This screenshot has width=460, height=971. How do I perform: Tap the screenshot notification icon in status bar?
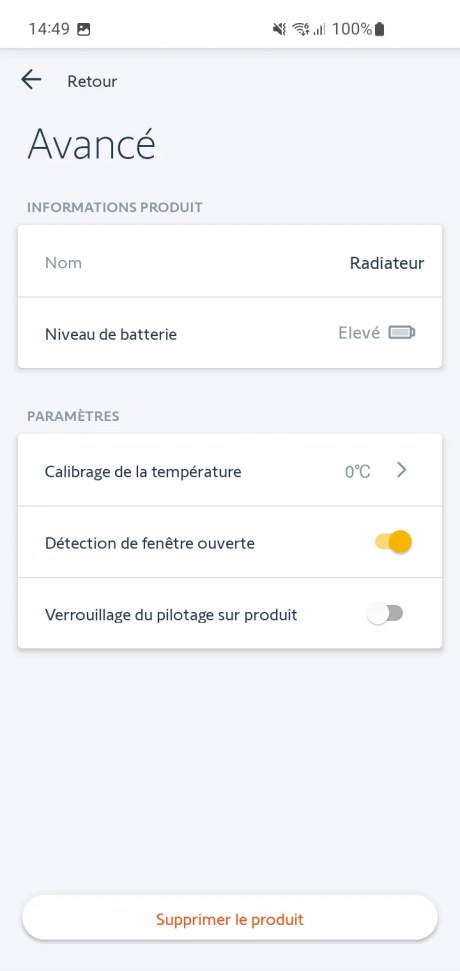pos(84,29)
